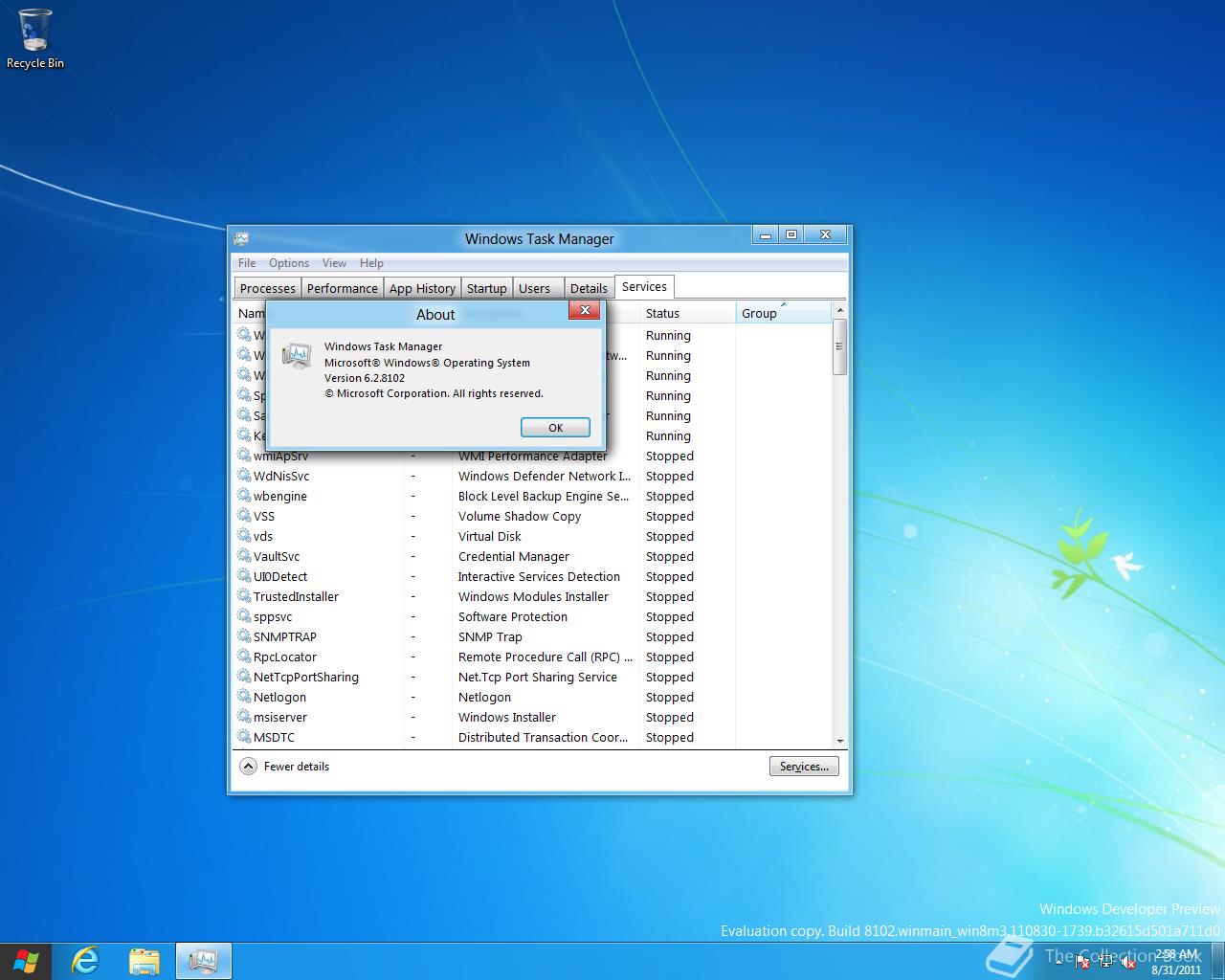Viewport: 1225px width, 980px height.
Task: Open the Recycle Bin desktop icon
Action: coord(34,38)
